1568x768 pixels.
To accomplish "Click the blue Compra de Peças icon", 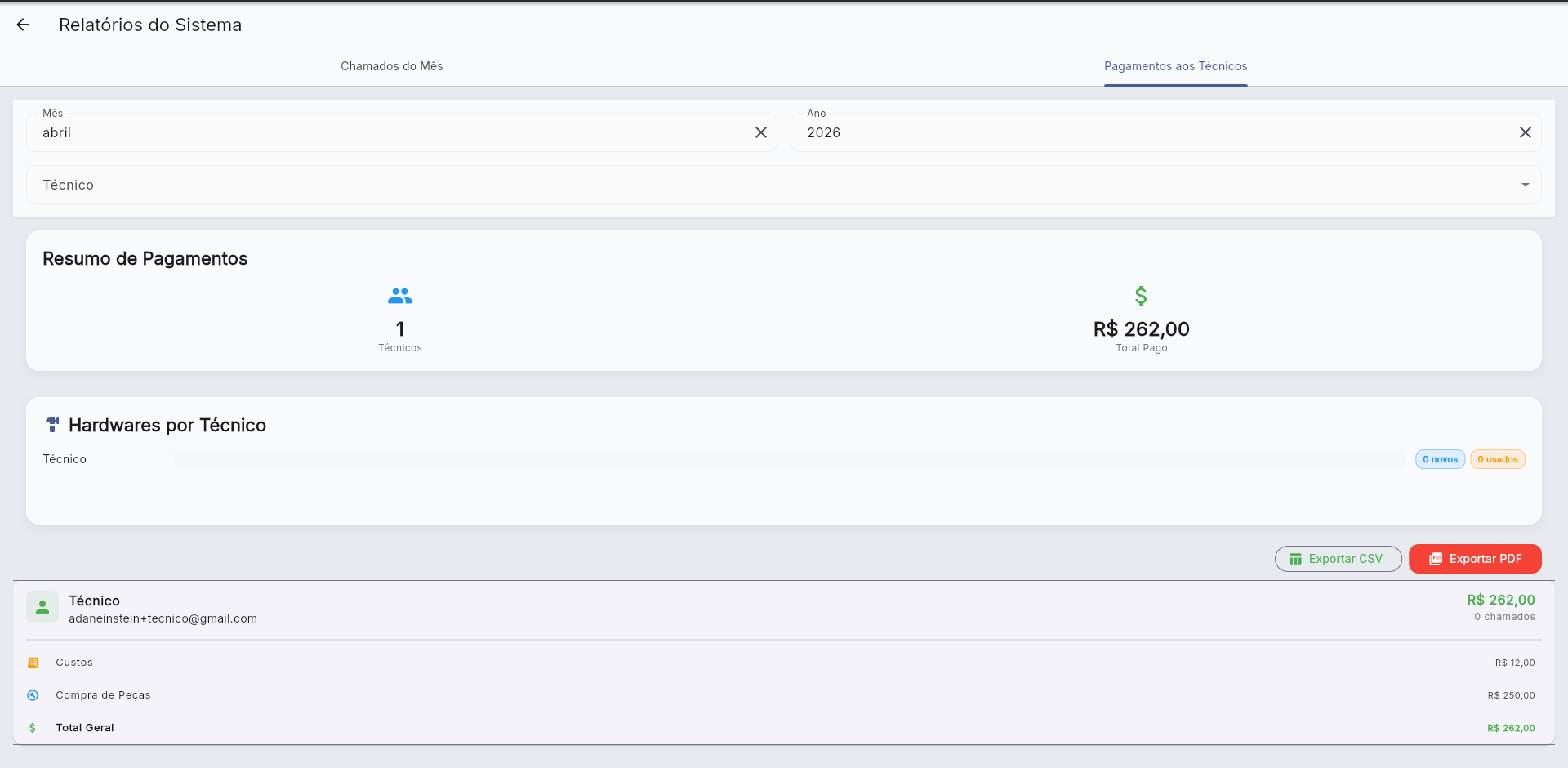I will pyautogui.click(x=33, y=695).
